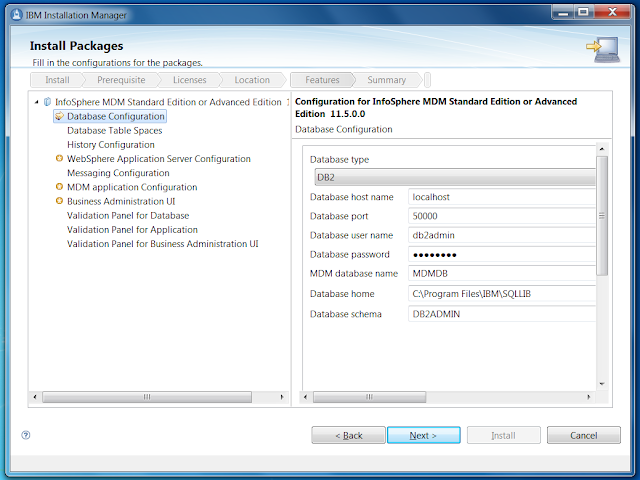Click the IBM Installation Manager title icon
The image size is (640, 480).
[x=16, y=15]
